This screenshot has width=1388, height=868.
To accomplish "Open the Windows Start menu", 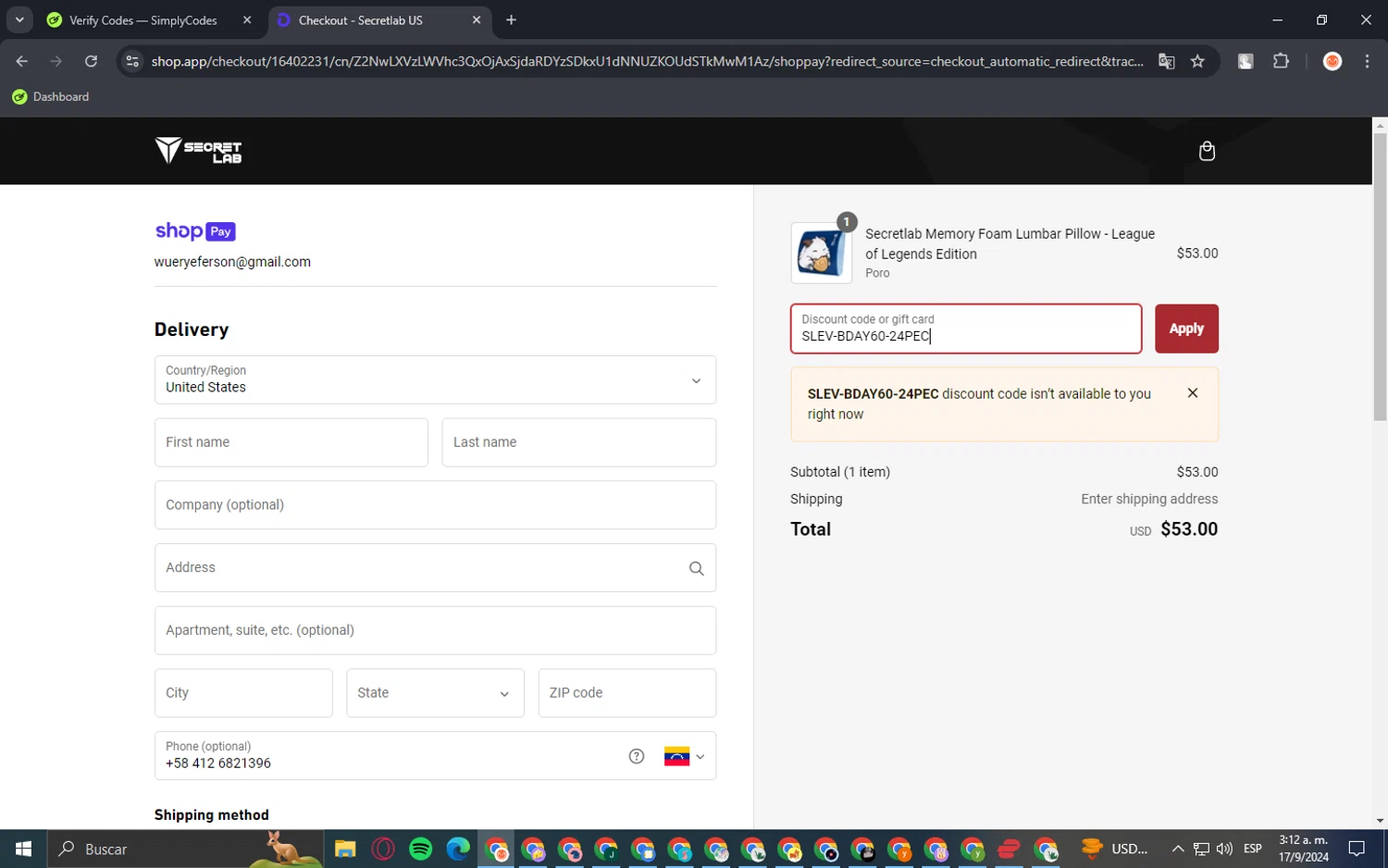I will [23, 849].
